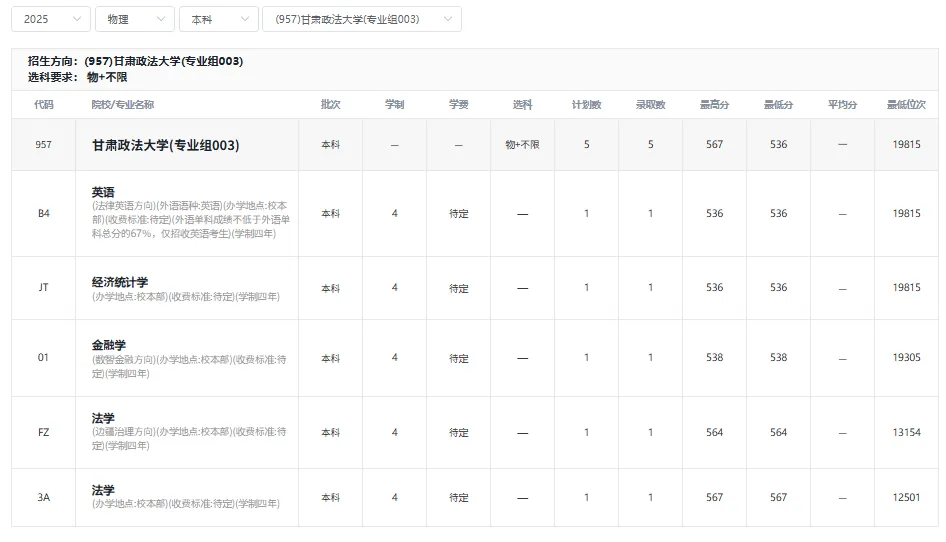Image resolution: width=946 pixels, height=542 pixels.
Task: Open the 2025 year dropdown
Action: [51, 19]
